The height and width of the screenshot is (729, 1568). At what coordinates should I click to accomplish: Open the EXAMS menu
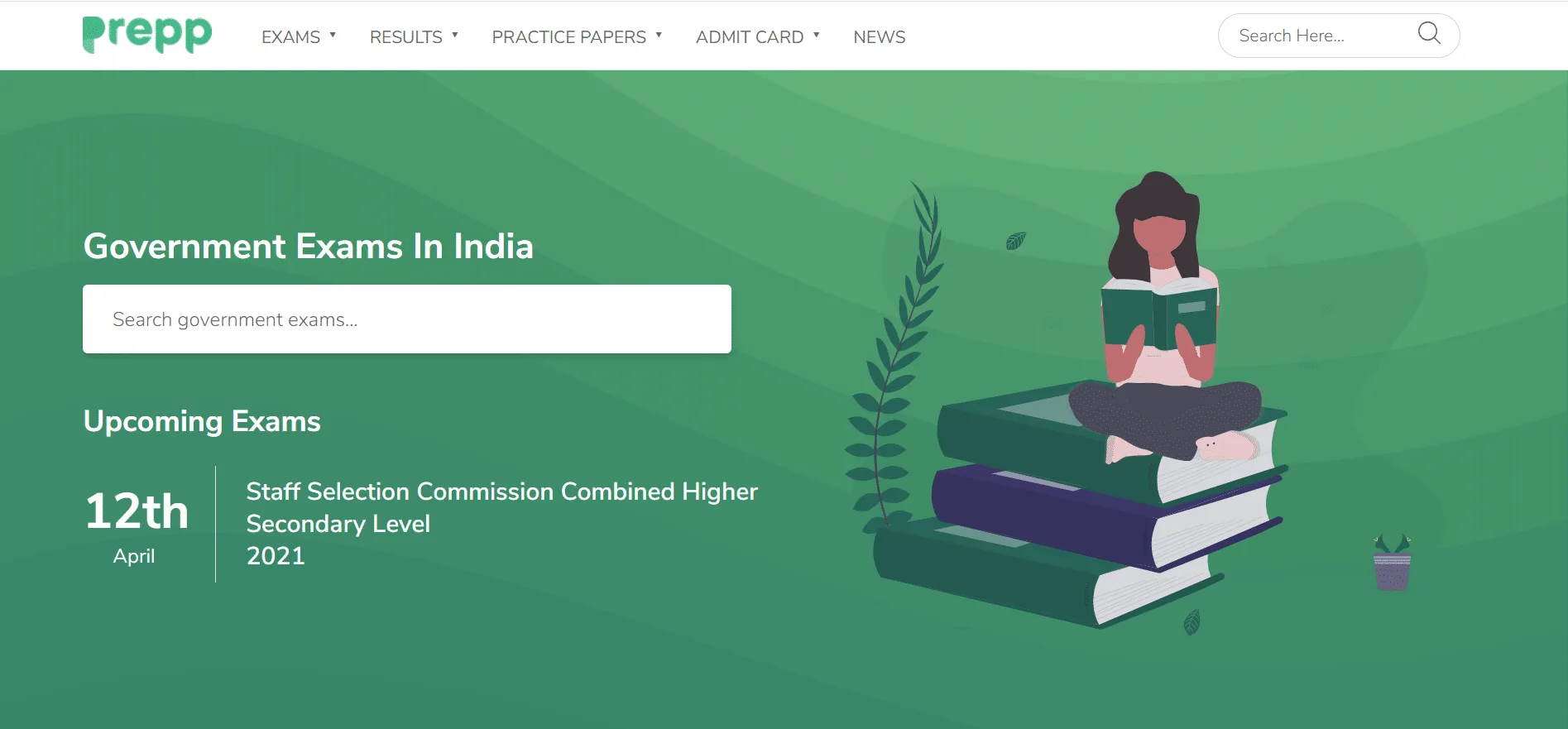290,36
